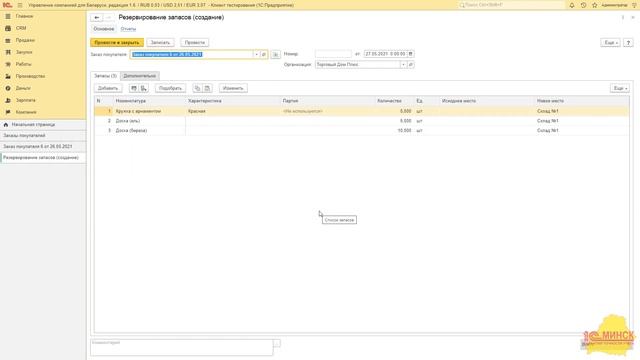Open the table's Ещё menu

pyautogui.click(x=620, y=88)
